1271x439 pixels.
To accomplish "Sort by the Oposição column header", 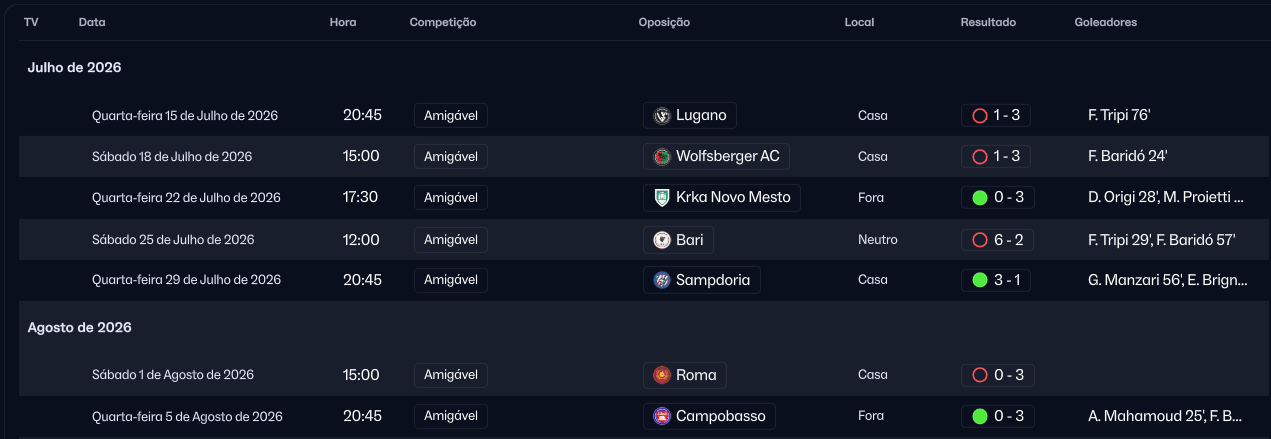I will coord(664,22).
